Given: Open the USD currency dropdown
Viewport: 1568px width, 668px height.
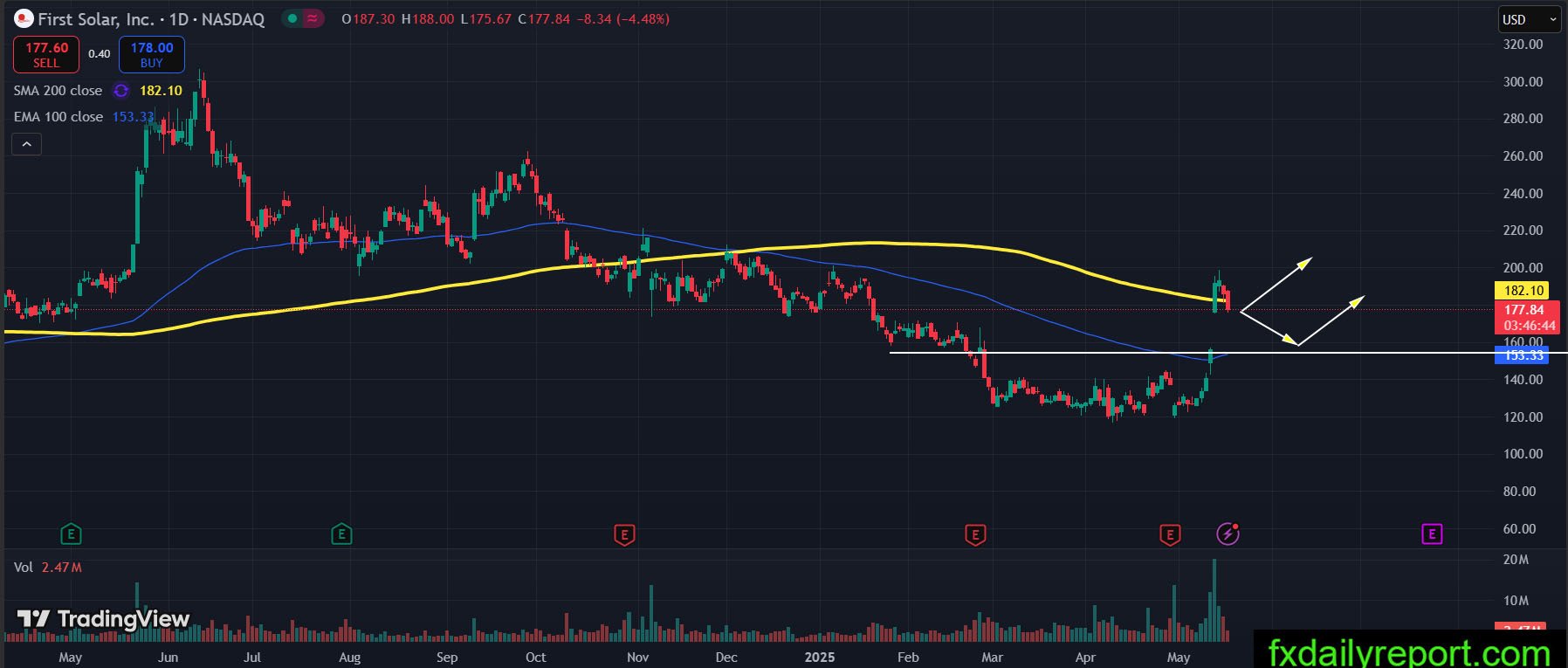Looking at the screenshot, I should pyautogui.click(x=1530, y=19).
